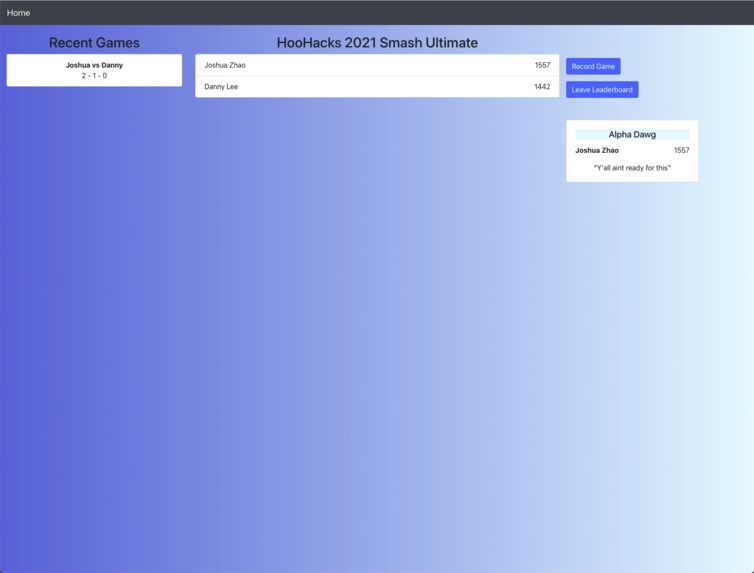The width and height of the screenshot is (754, 573).
Task: Click the HooHacks 2021 Smash Ultimate title
Action: tap(377, 43)
